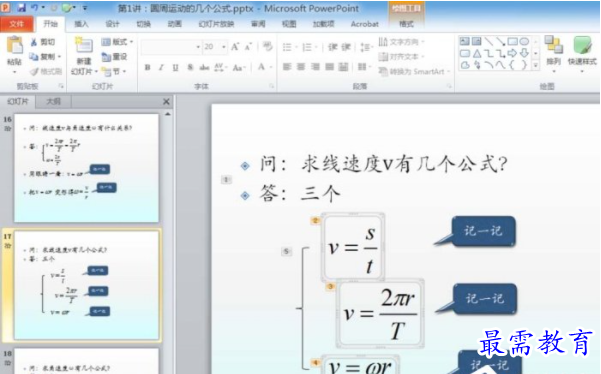Screen dimensions: 601x374
Task: Click the Increase Font Size icon
Action: (x=235, y=47)
